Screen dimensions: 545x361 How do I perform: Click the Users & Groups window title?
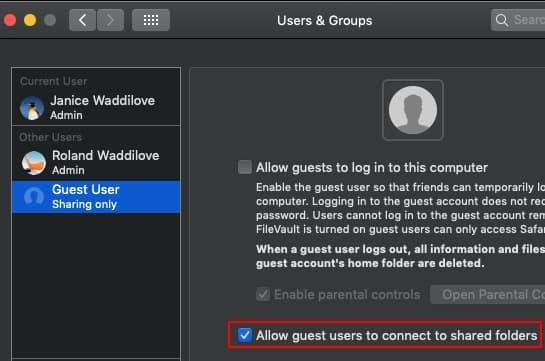pyautogui.click(x=324, y=20)
